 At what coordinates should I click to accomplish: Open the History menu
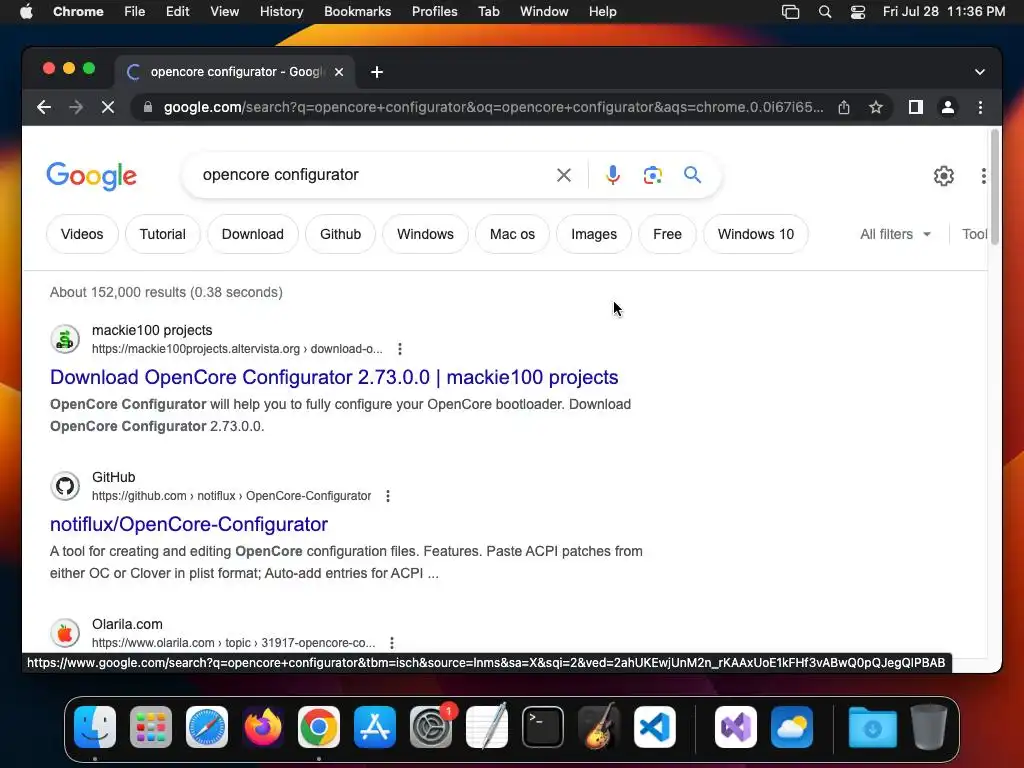click(x=281, y=12)
